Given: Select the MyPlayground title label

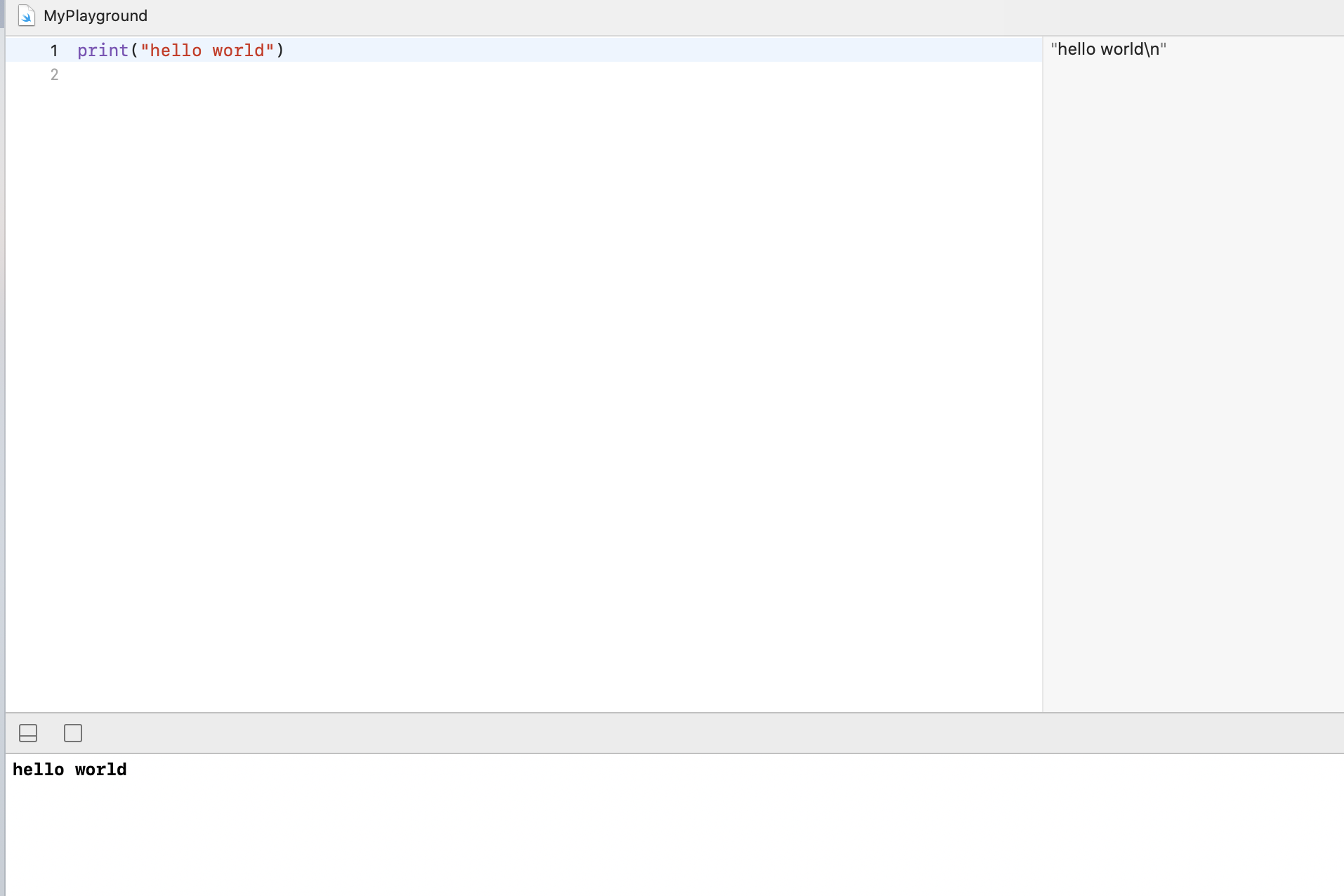Looking at the screenshot, I should (x=95, y=15).
